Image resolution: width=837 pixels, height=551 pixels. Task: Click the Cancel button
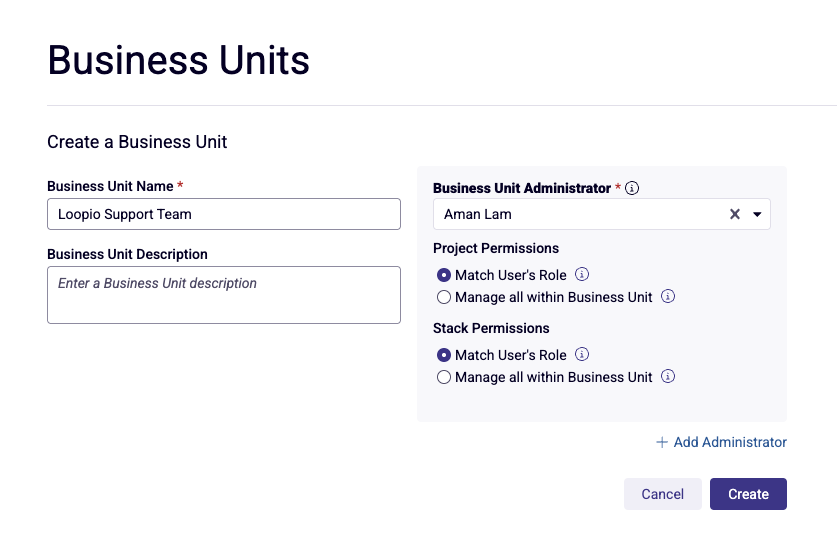click(x=662, y=494)
